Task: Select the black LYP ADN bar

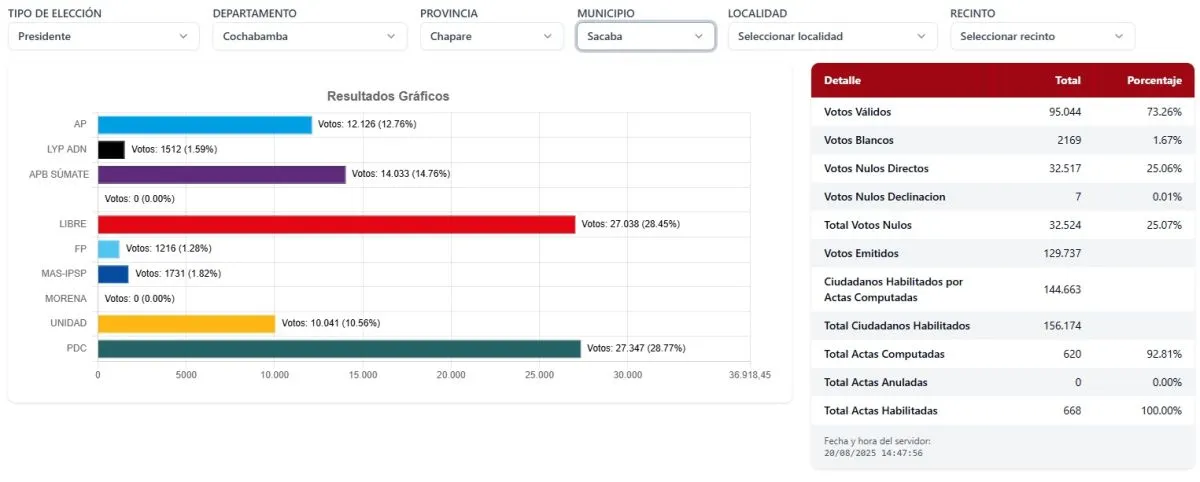Action: [111, 150]
